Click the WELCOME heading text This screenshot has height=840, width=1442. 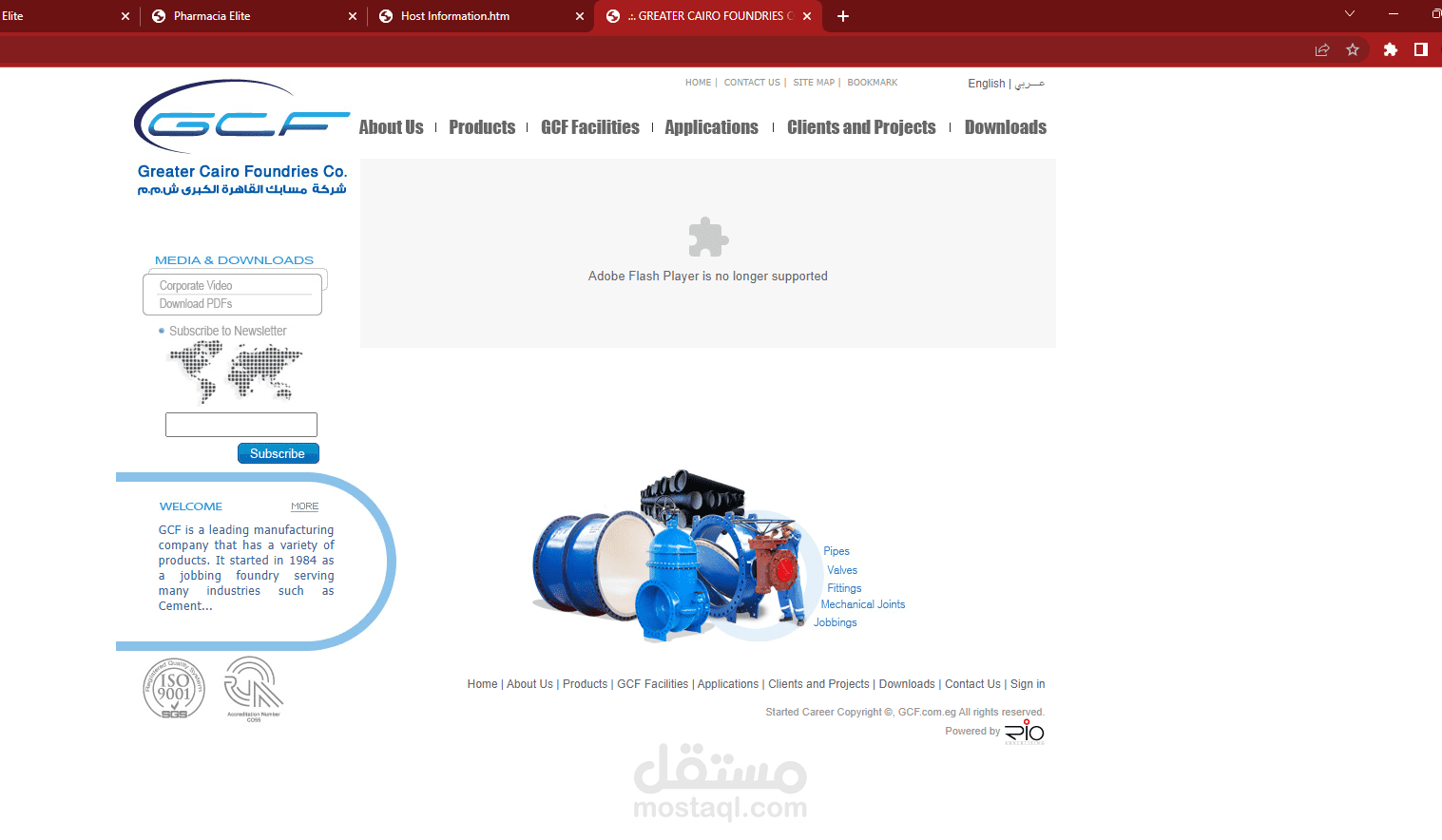[191, 506]
